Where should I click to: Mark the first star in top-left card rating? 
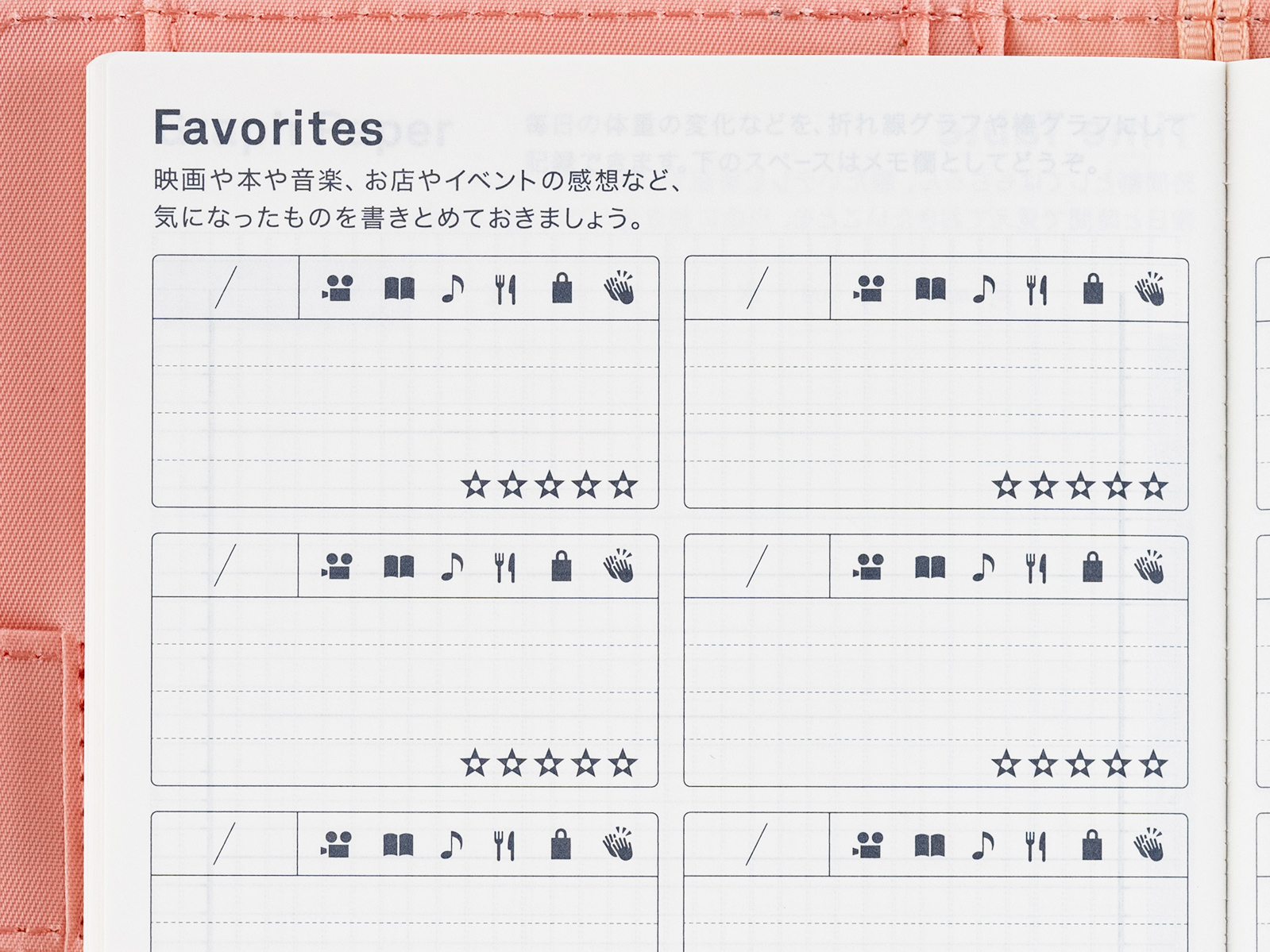tap(475, 484)
